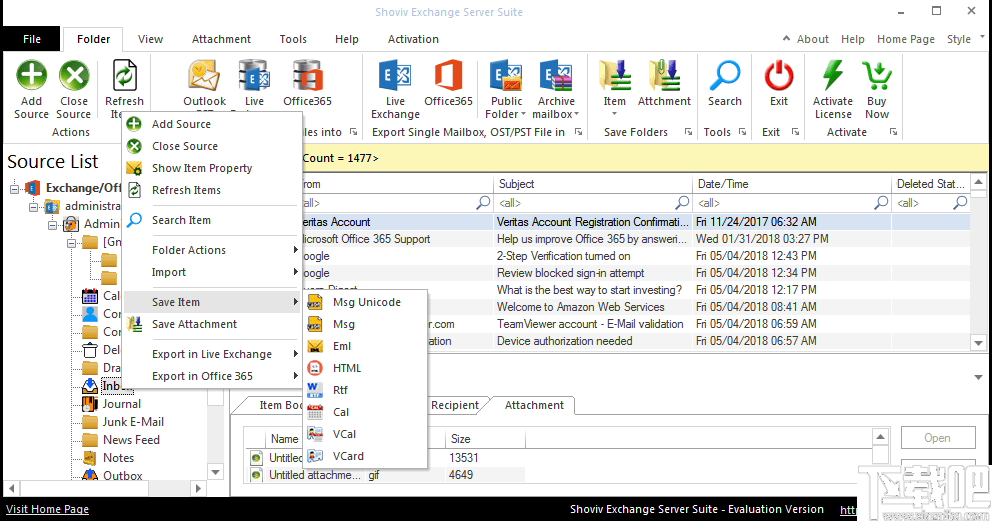Choose Msg Unicode save format
The height and width of the screenshot is (521, 993).
365,302
